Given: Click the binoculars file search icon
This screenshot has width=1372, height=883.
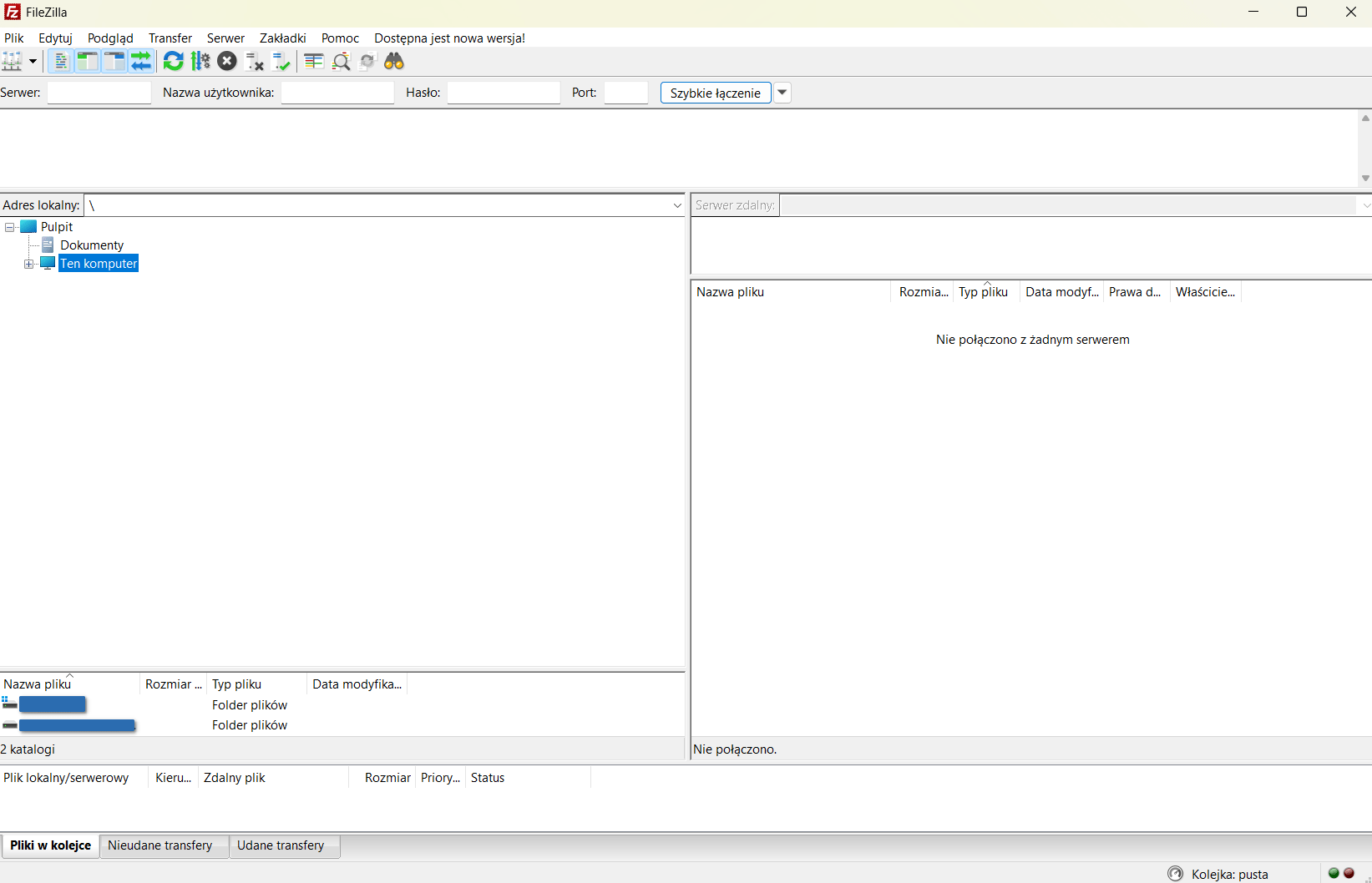Looking at the screenshot, I should pyautogui.click(x=394, y=61).
